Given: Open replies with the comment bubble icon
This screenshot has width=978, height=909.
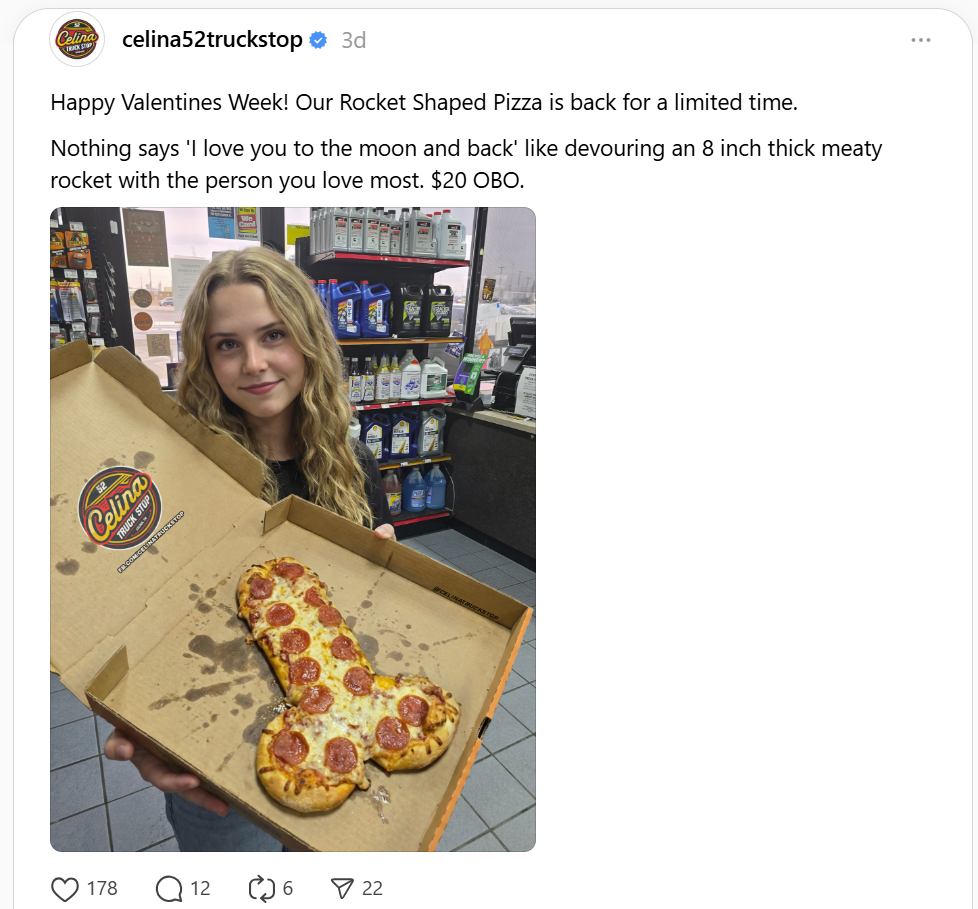Looking at the screenshot, I should [169, 888].
